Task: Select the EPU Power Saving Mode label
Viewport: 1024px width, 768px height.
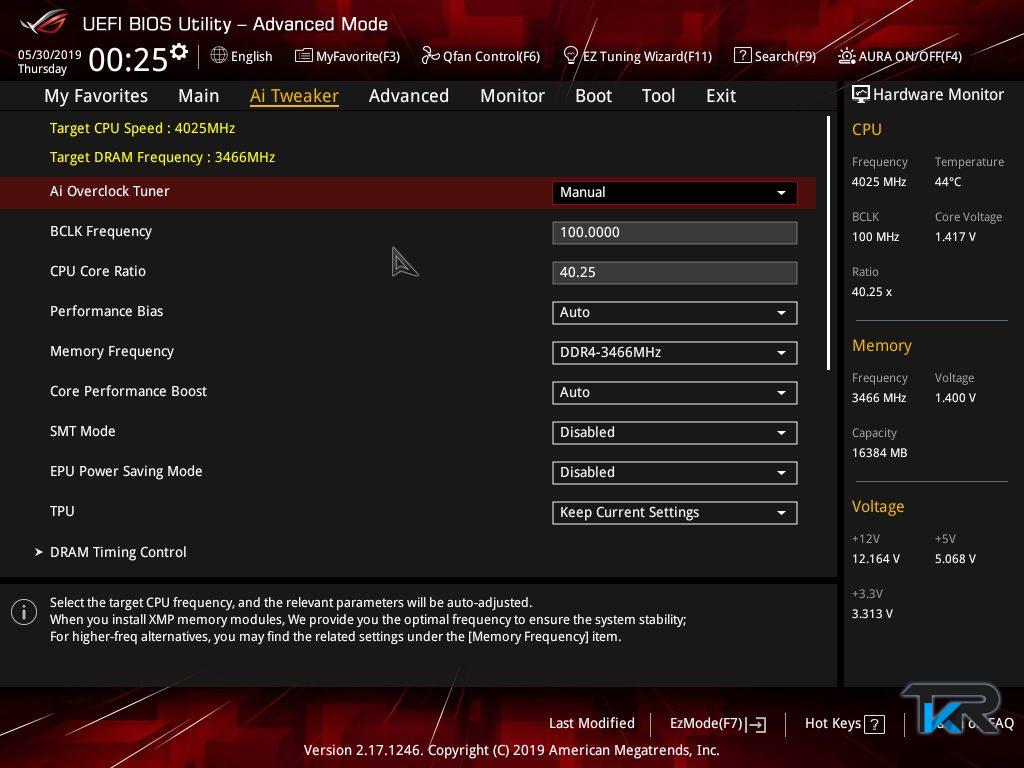Action: click(x=126, y=472)
